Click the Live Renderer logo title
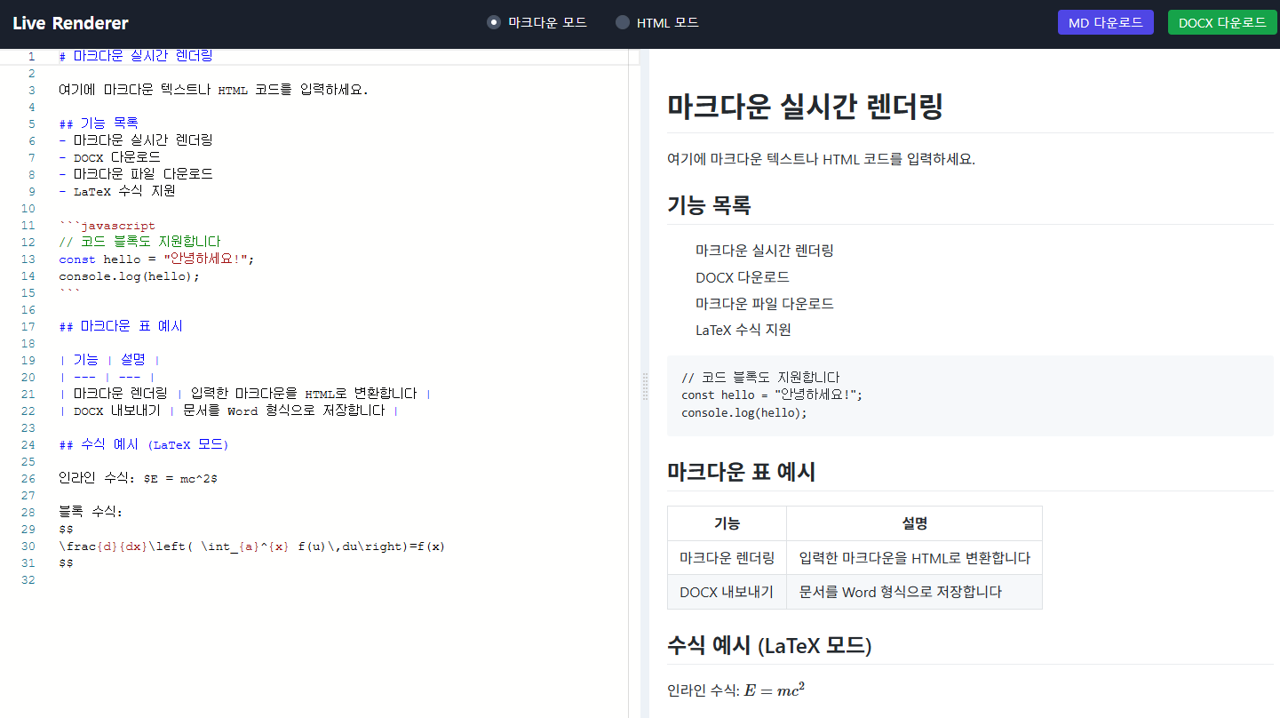The height and width of the screenshot is (718, 1280). (70, 23)
